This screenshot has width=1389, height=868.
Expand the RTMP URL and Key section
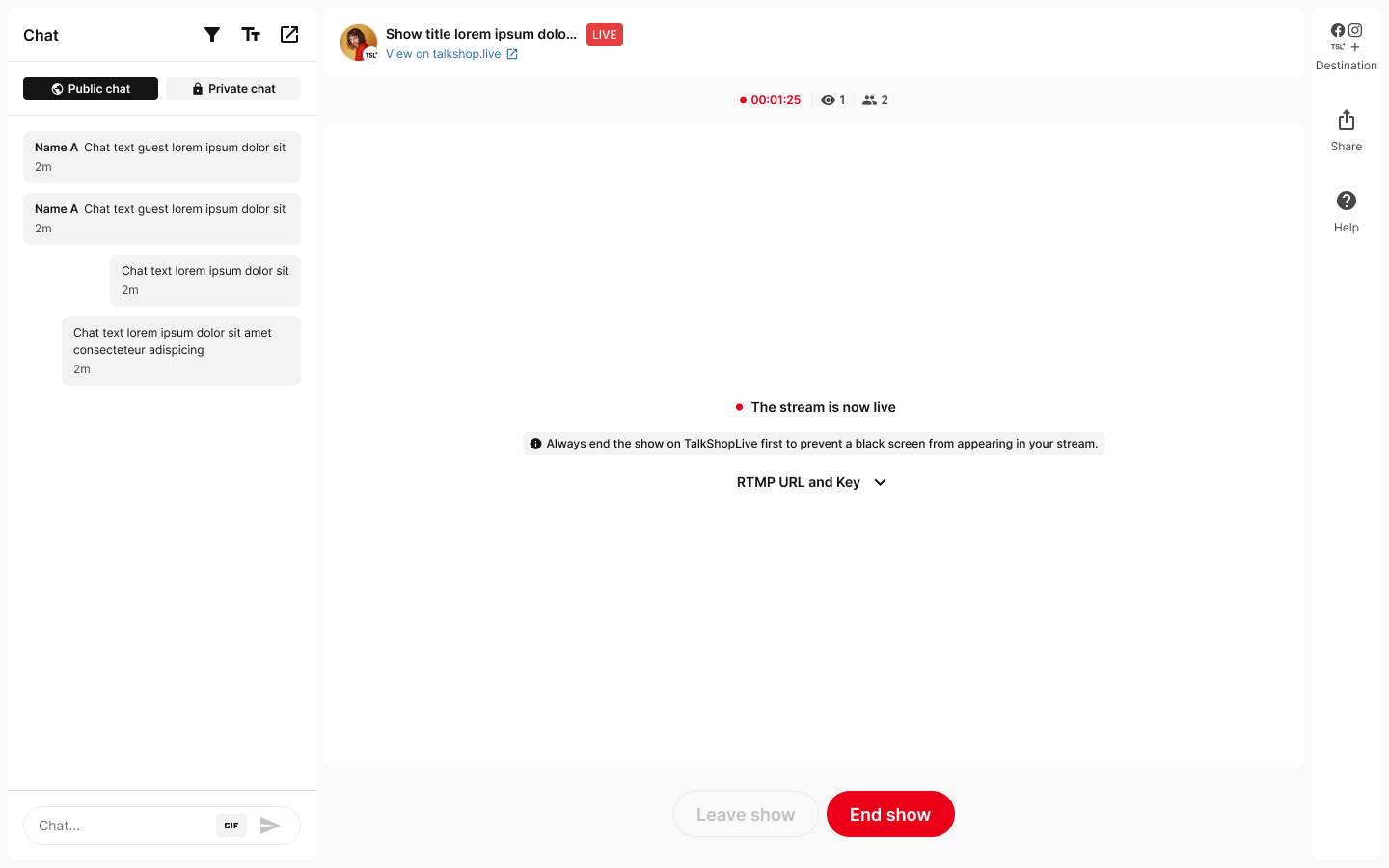coord(811,482)
